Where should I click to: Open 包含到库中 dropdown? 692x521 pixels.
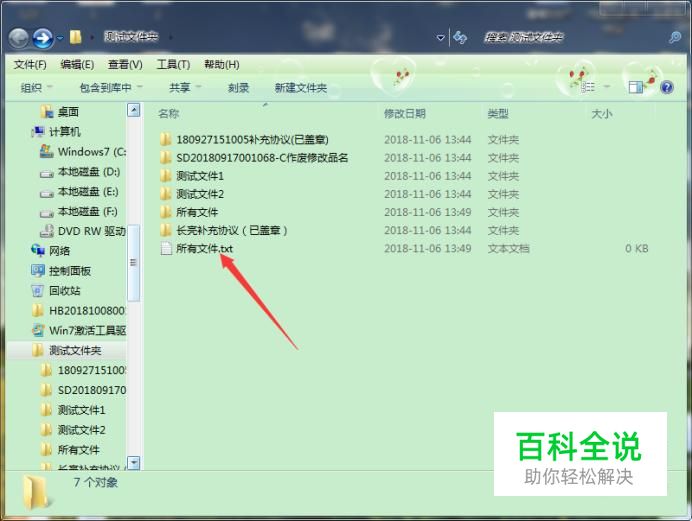pos(111,88)
